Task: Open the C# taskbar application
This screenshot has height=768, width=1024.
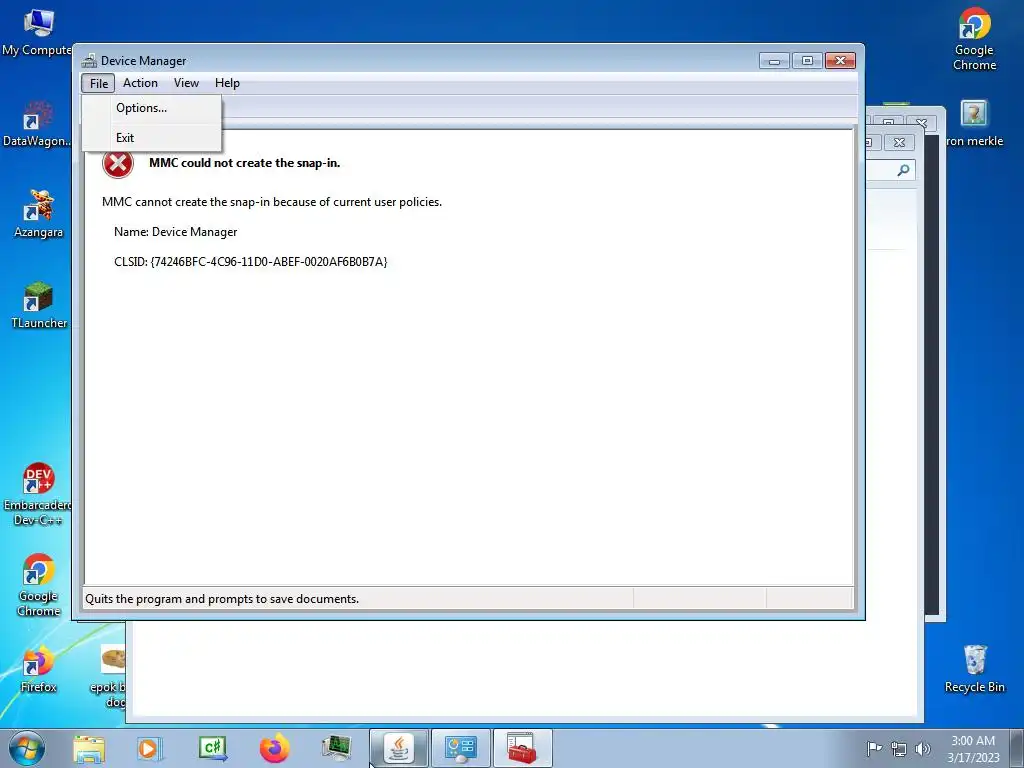Action: tap(212, 748)
